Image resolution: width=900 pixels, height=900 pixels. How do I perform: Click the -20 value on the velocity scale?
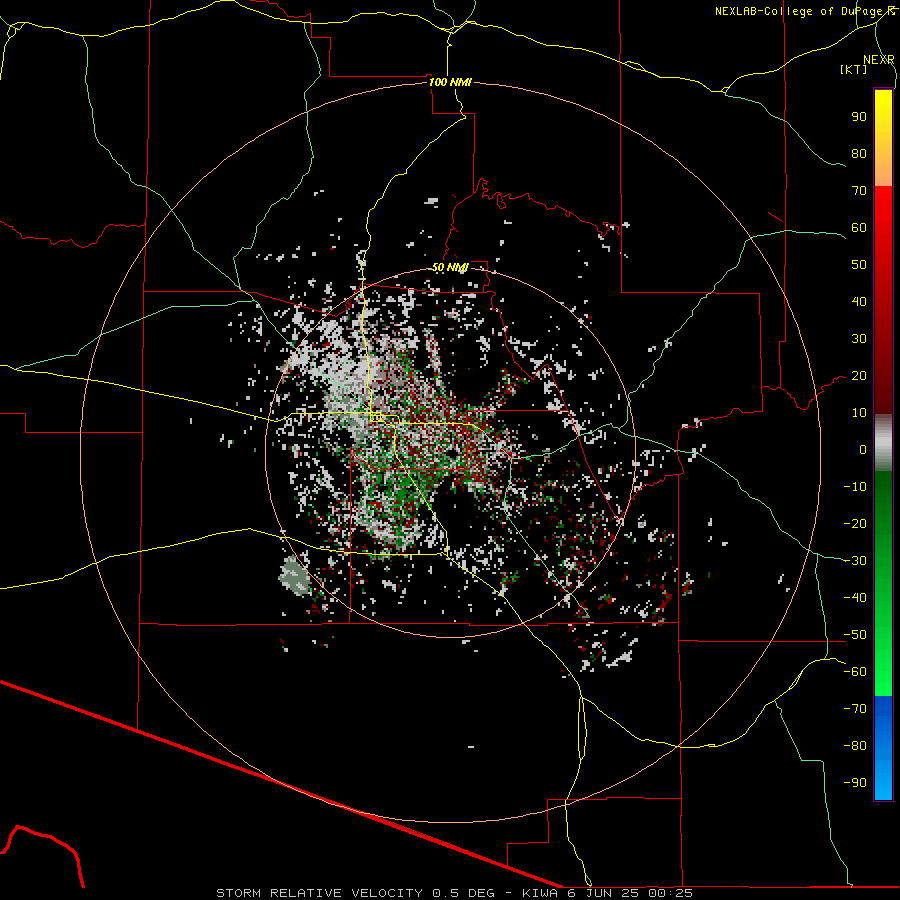855,524
